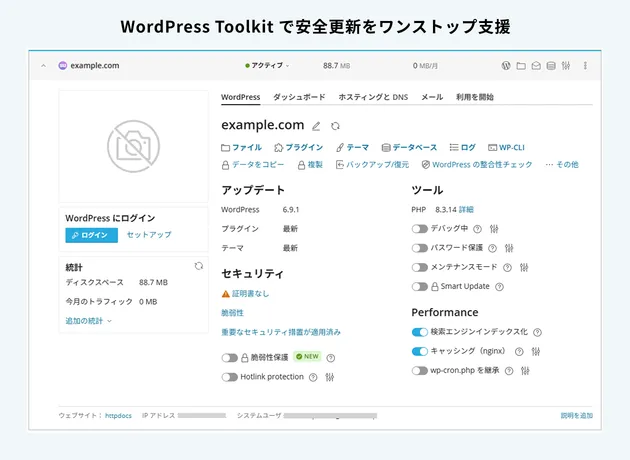
Task: Switch to the メール tab
Action: tap(432, 97)
